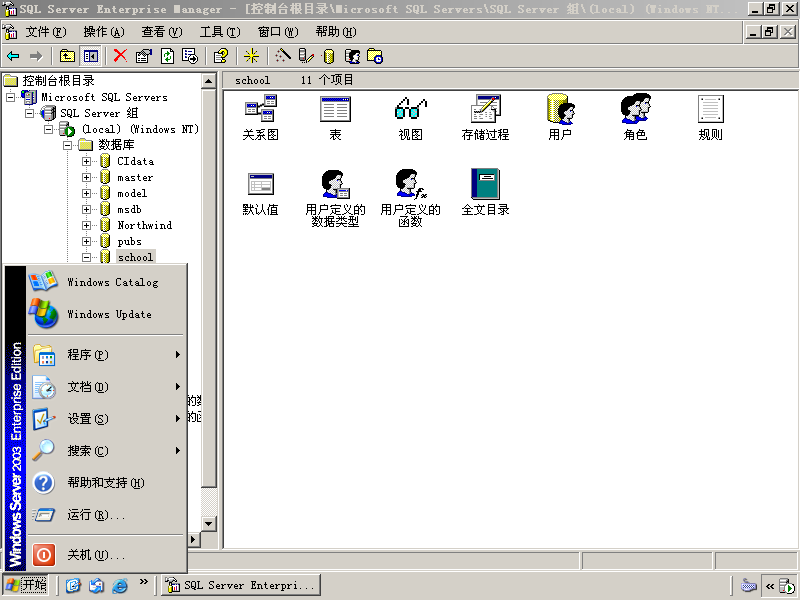Expand the Northwind database node
Image resolution: width=800 pixels, height=600 pixels.
tap(86, 226)
